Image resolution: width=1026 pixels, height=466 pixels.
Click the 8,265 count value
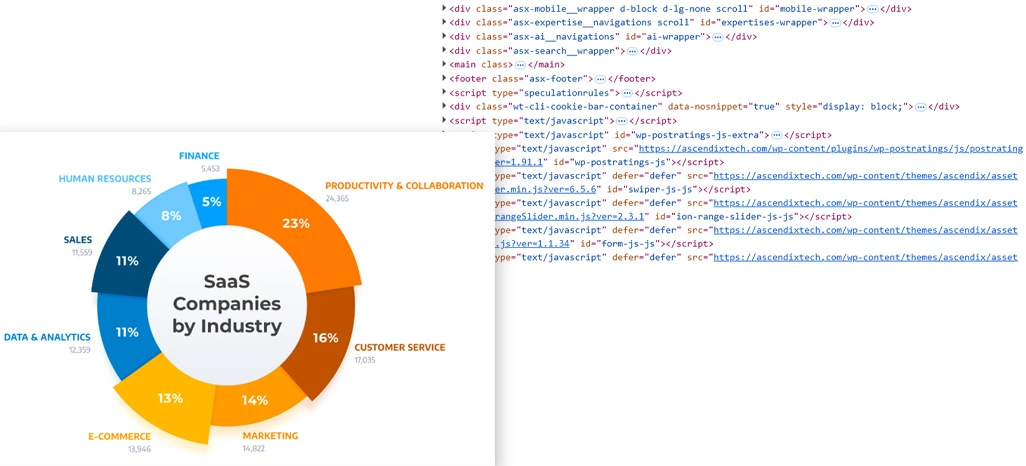pos(141,191)
